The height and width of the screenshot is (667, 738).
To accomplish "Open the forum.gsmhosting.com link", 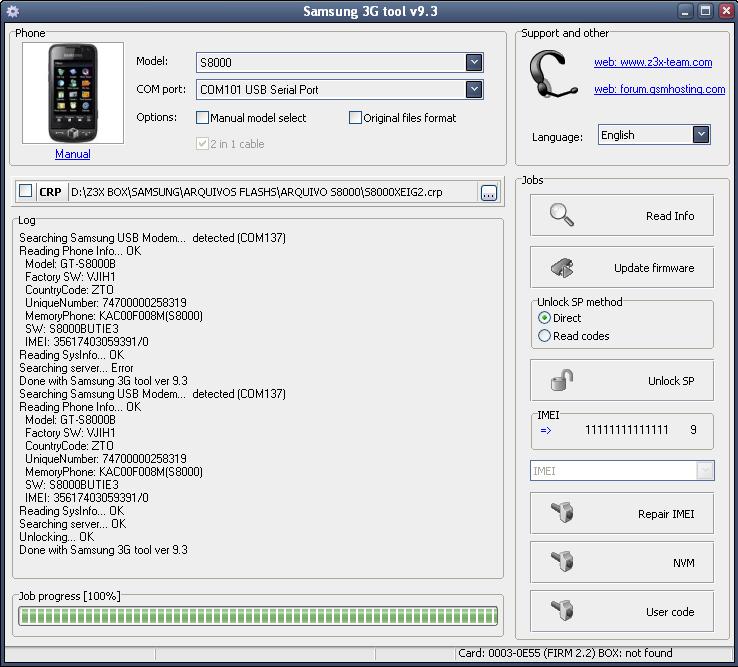I will coord(659,89).
